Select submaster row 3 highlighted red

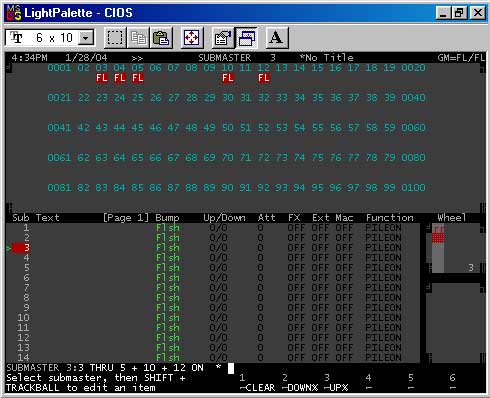click(x=21, y=248)
